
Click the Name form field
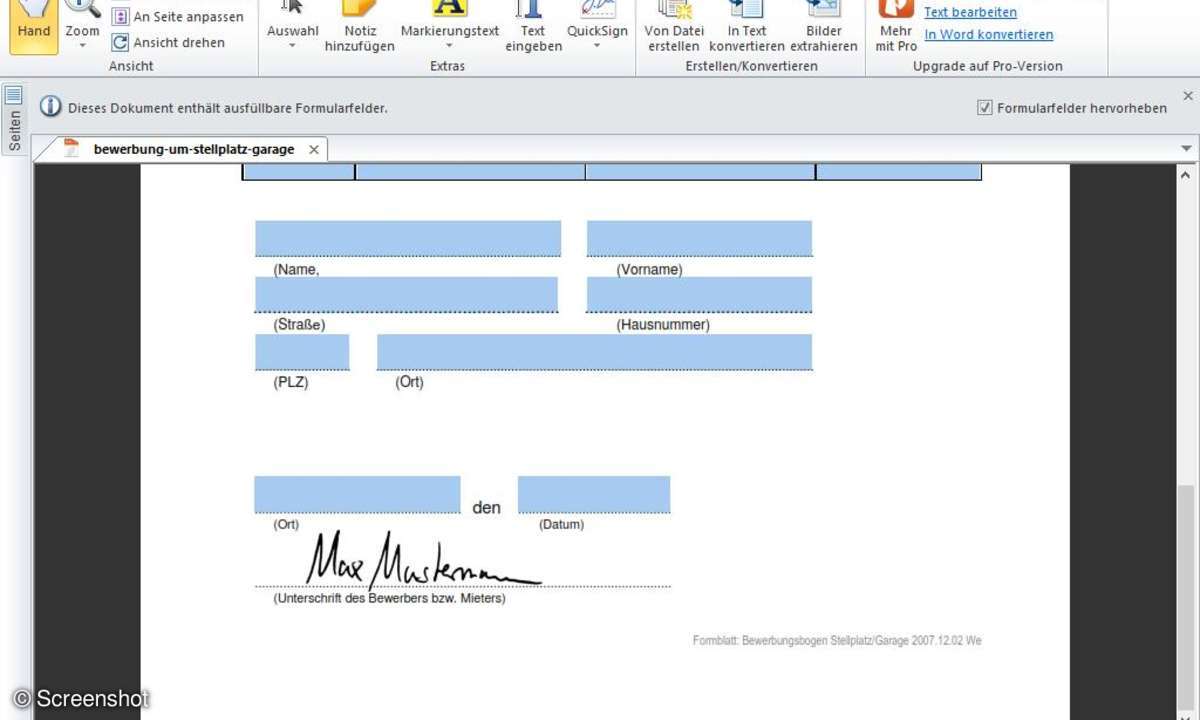point(408,238)
